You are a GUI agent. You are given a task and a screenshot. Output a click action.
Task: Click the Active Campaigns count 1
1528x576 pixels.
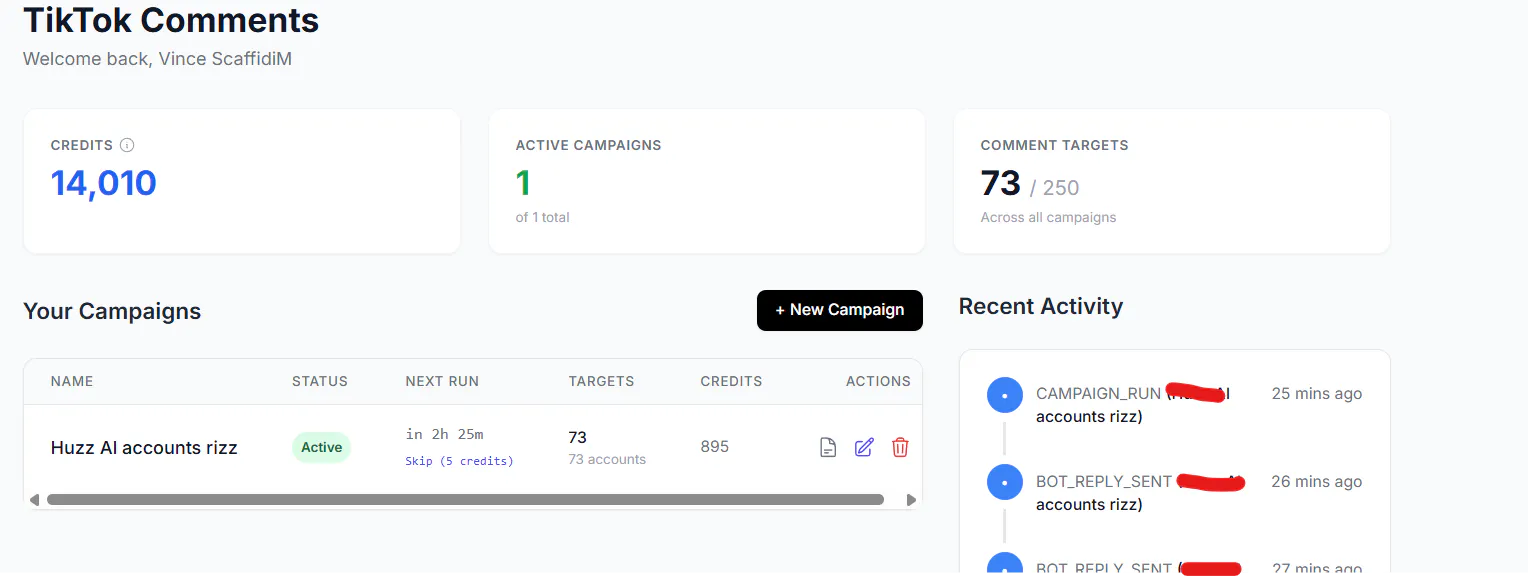coord(523,183)
